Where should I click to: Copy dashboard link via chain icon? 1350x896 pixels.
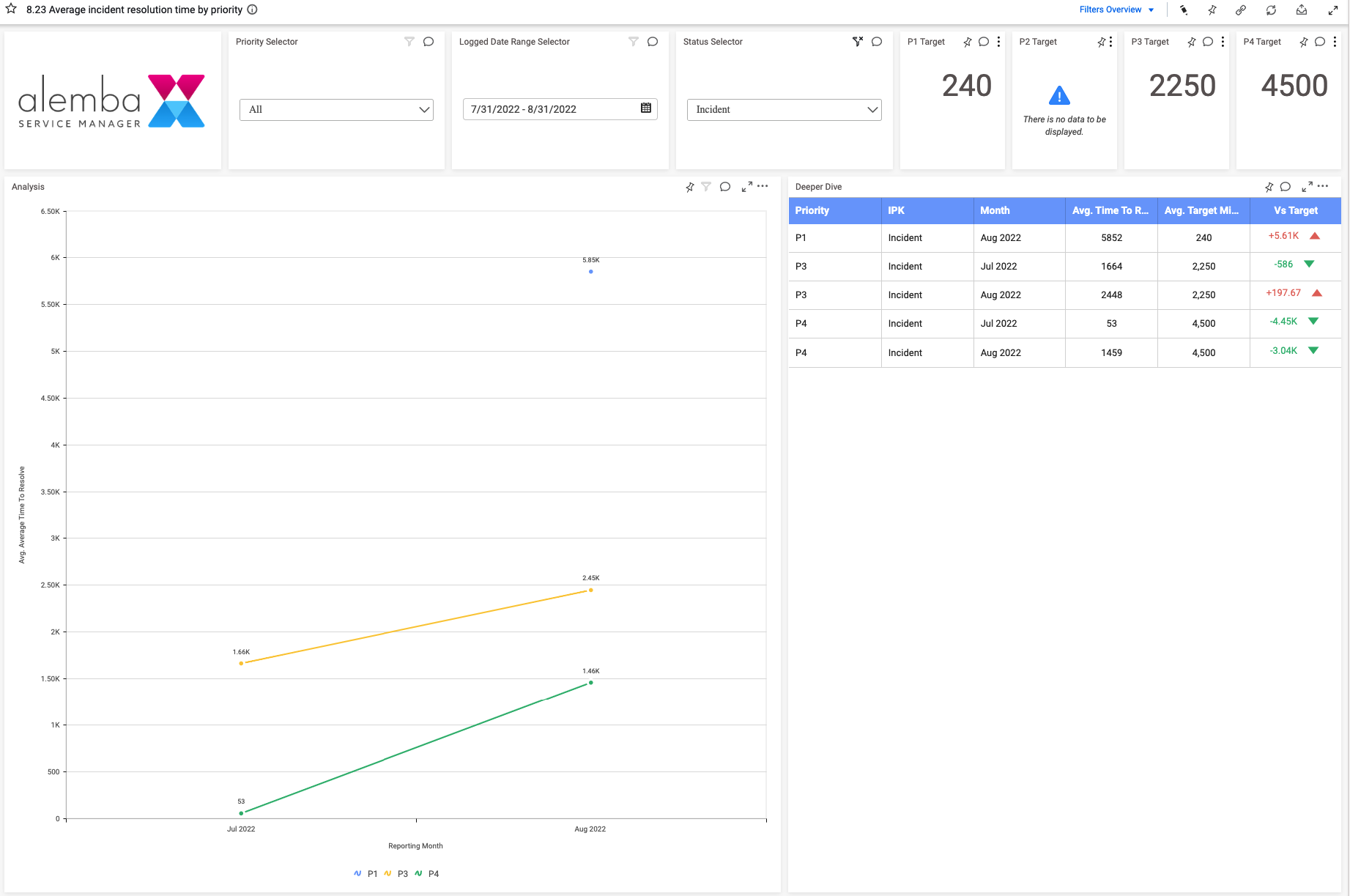point(1241,10)
